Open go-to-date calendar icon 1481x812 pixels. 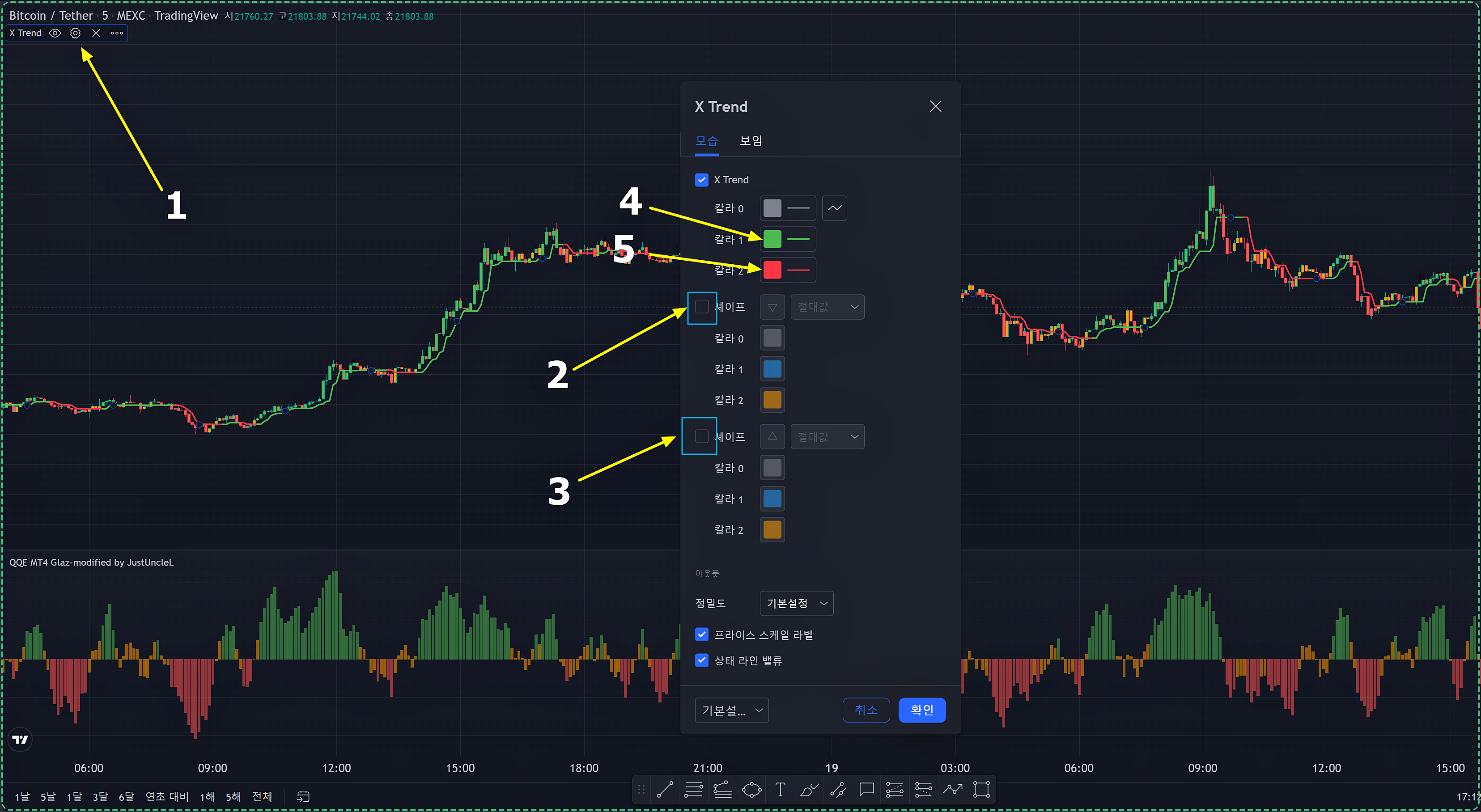tap(303, 796)
